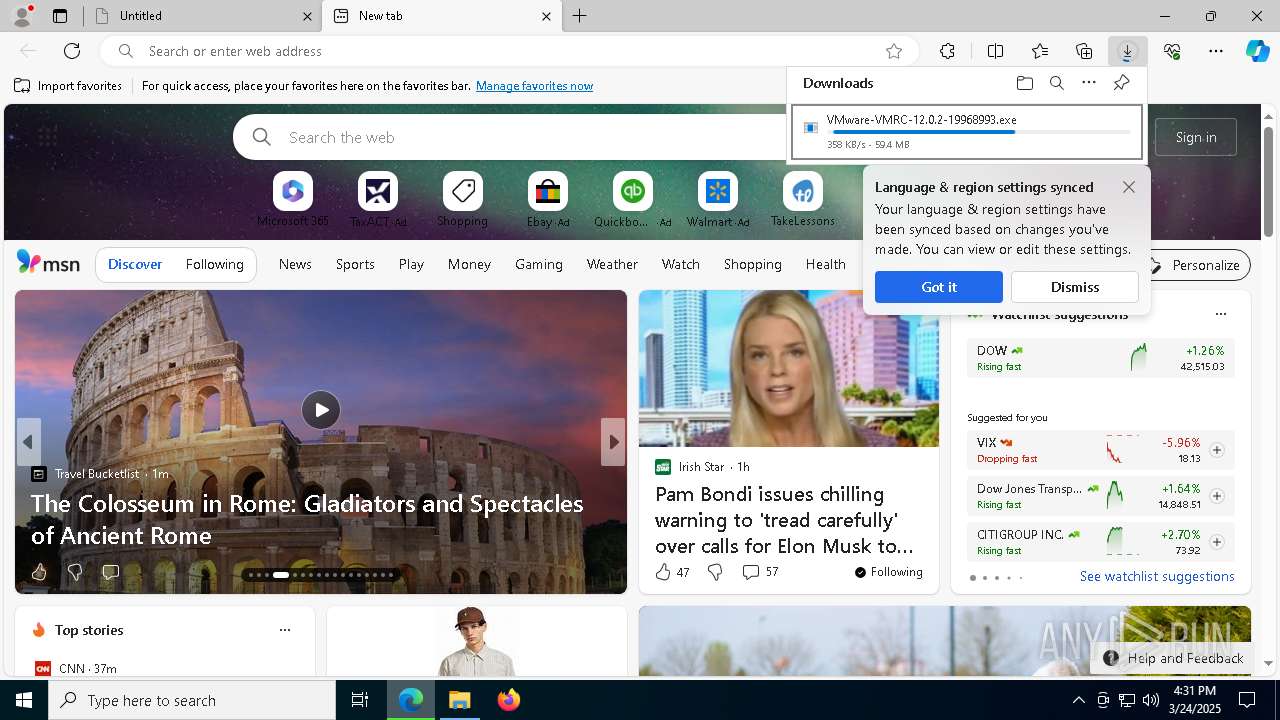The width and height of the screenshot is (1280, 720).
Task: Pin the Downloads panel
Action: point(1121,83)
